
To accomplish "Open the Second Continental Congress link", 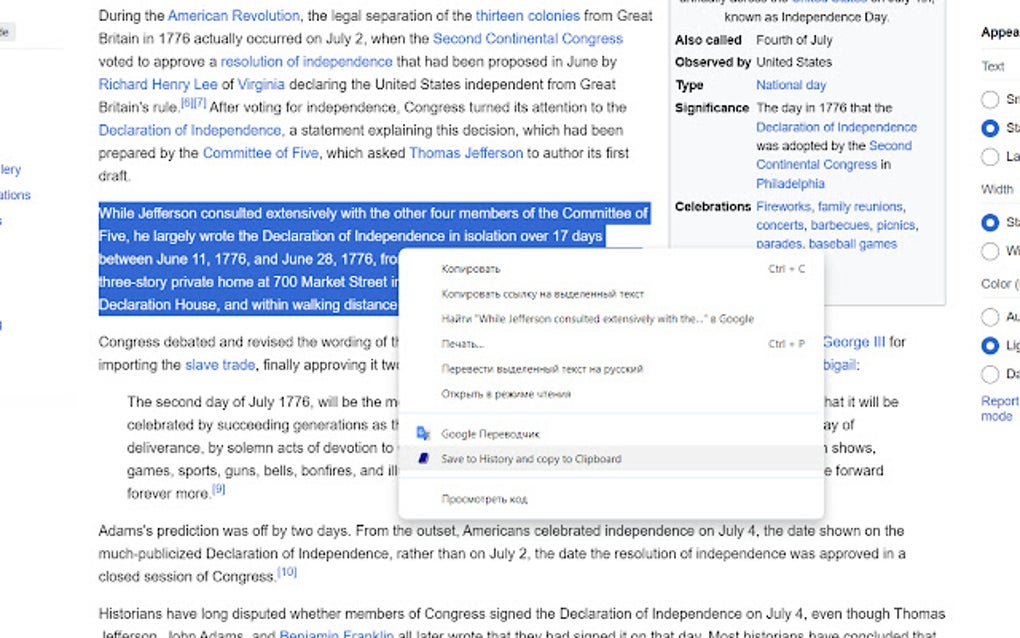I will pos(529,38).
